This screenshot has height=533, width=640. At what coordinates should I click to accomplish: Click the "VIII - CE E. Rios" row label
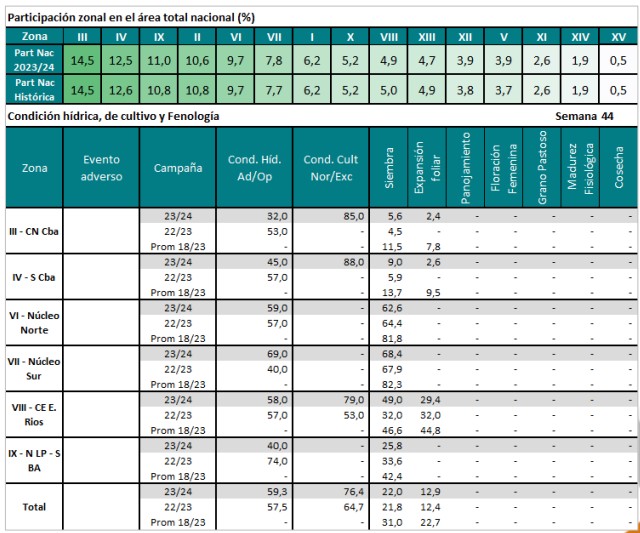click(x=33, y=414)
